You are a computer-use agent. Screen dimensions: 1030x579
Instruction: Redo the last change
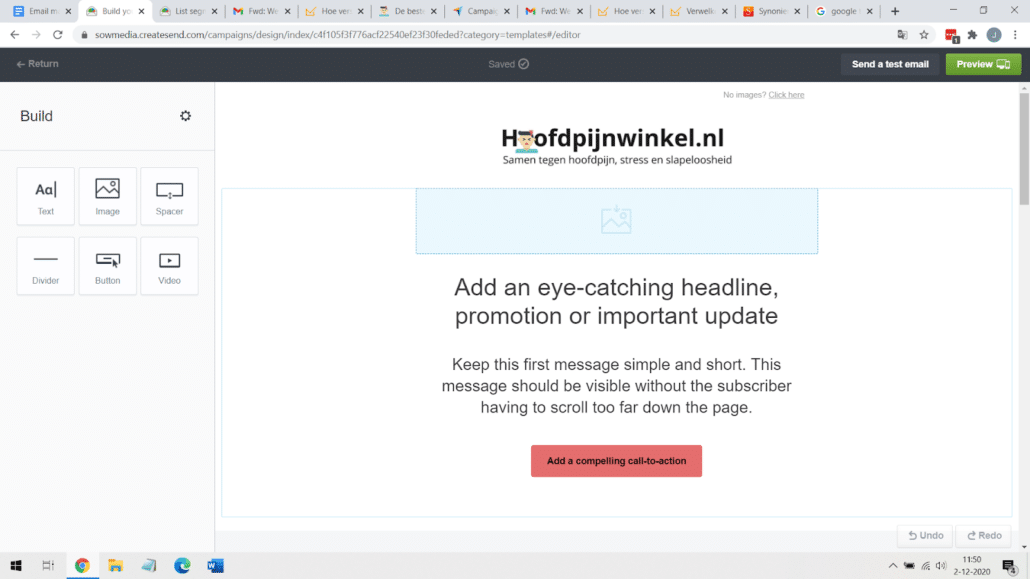[x=983, y=536]
